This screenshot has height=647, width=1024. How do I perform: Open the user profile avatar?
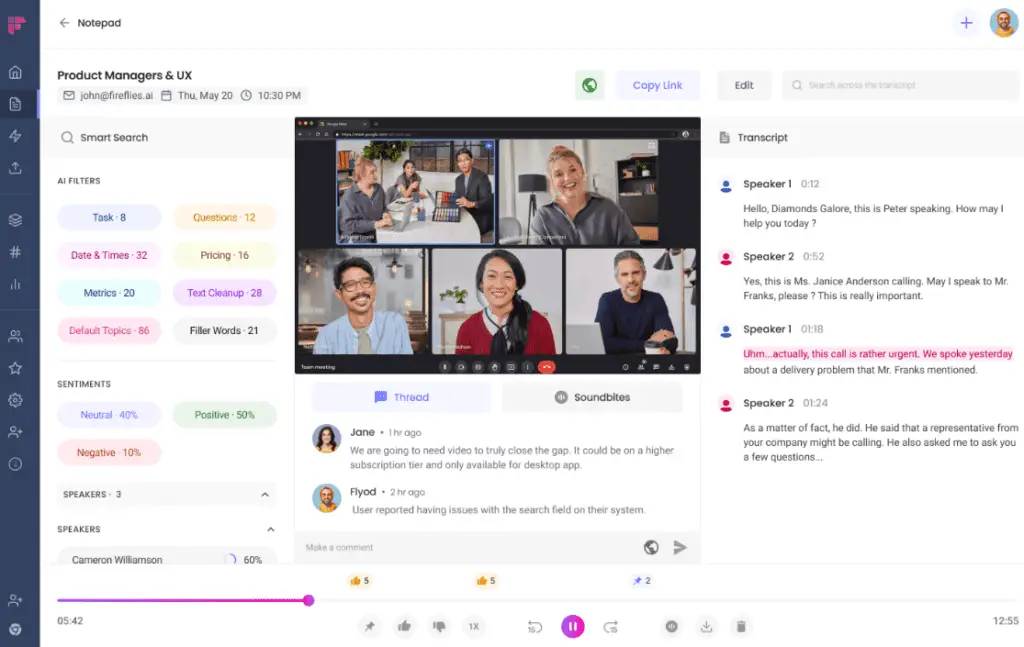(1004, 23)
